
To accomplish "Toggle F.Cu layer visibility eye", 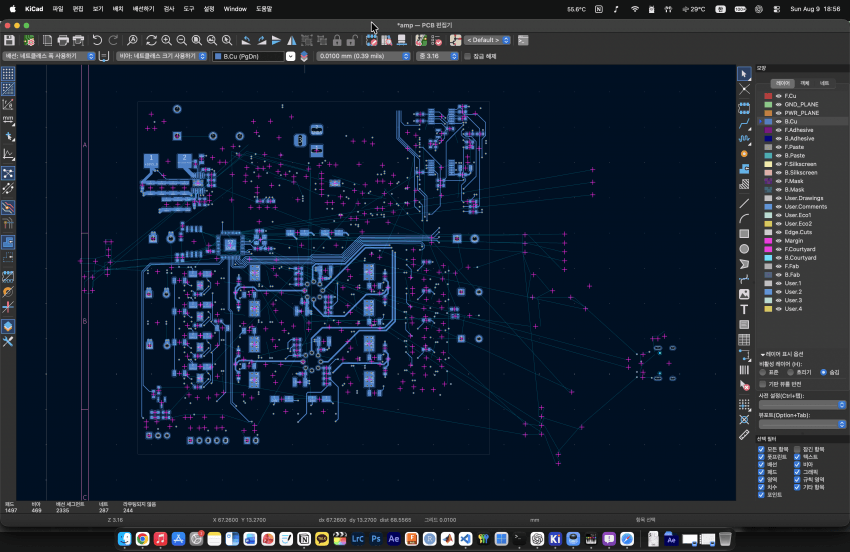I will [x=778, y=96].
